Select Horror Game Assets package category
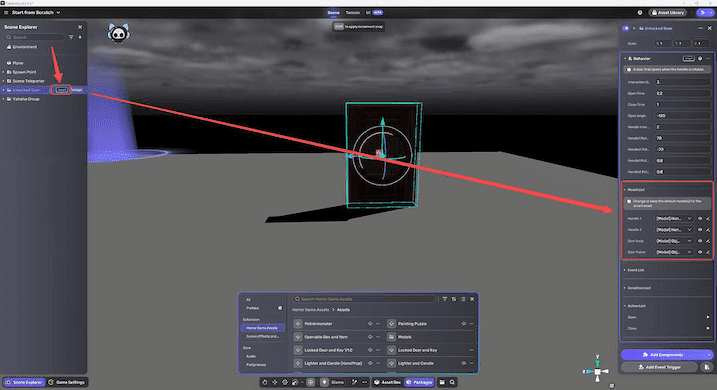Image resolution: width=717 pixels, height=390 pixels. 262,328
